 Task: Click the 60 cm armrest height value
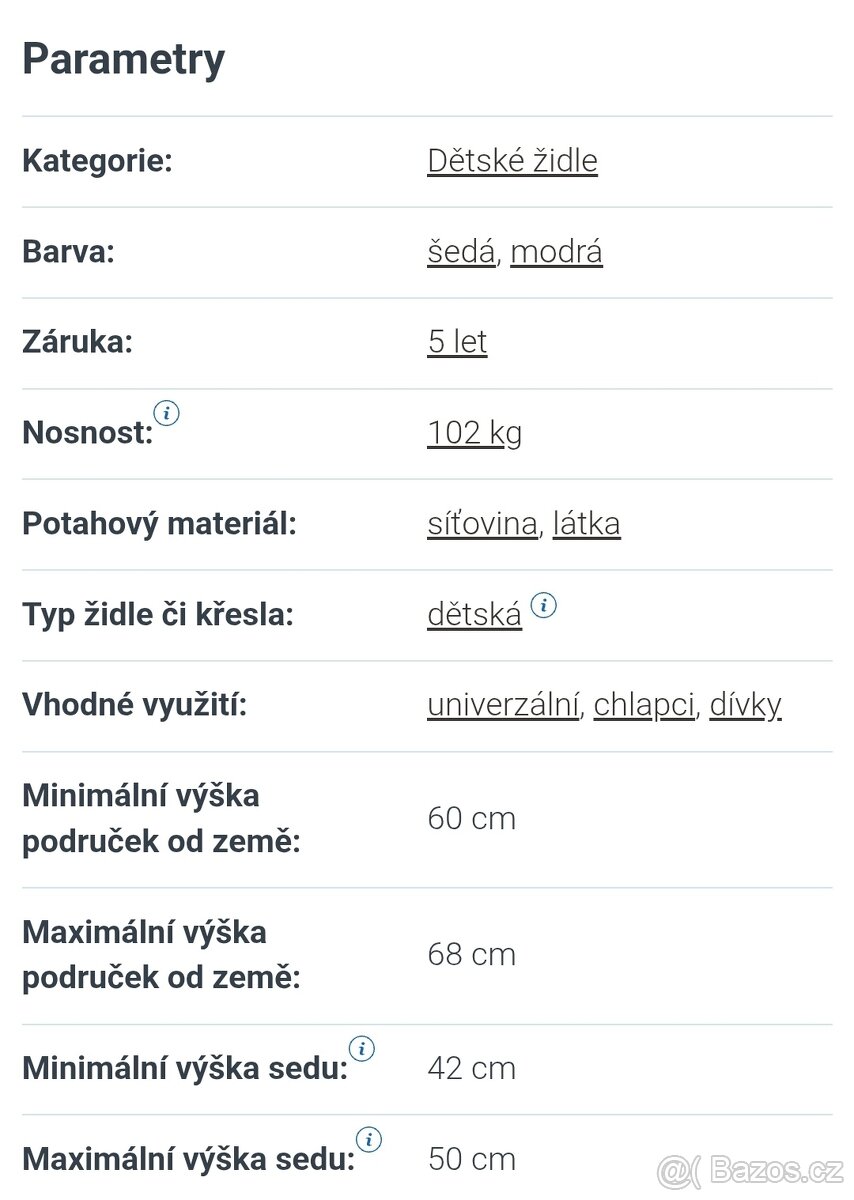[x=471, y=818]
